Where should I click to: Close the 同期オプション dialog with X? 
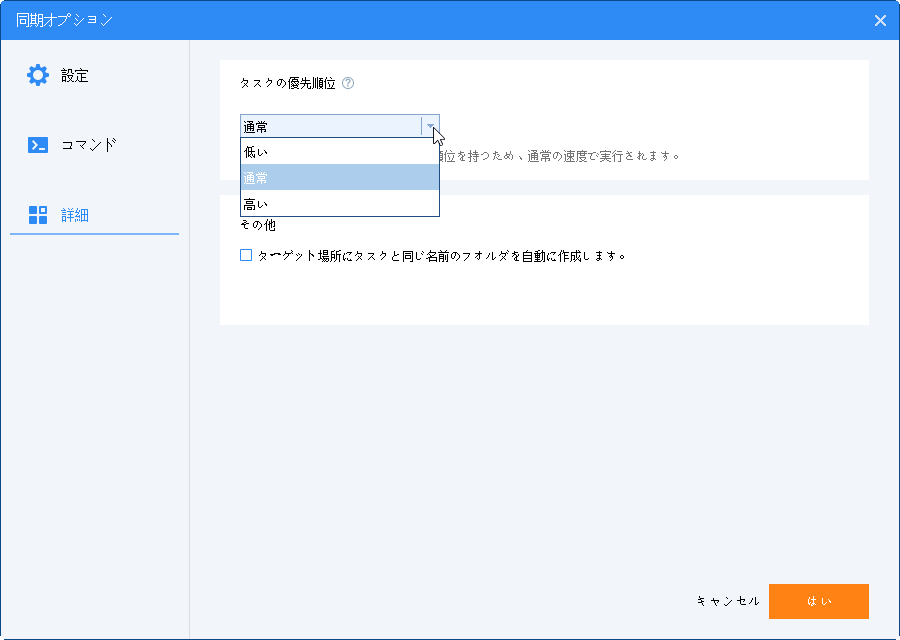880,20
